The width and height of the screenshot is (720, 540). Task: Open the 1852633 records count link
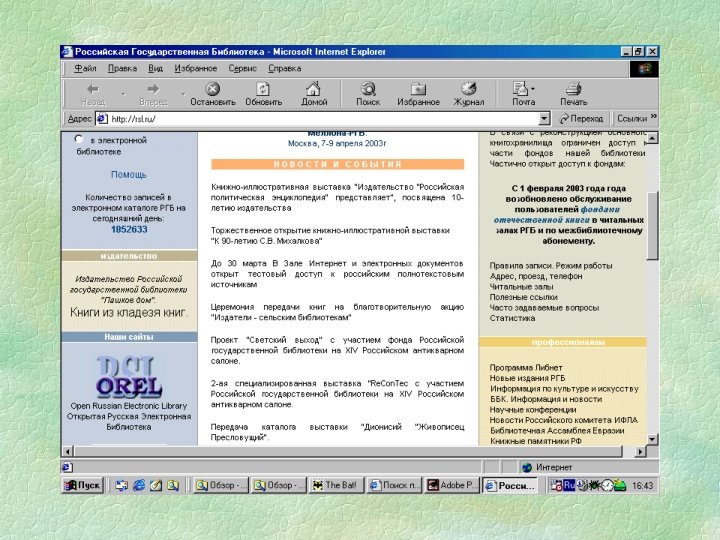pos(129,229)
